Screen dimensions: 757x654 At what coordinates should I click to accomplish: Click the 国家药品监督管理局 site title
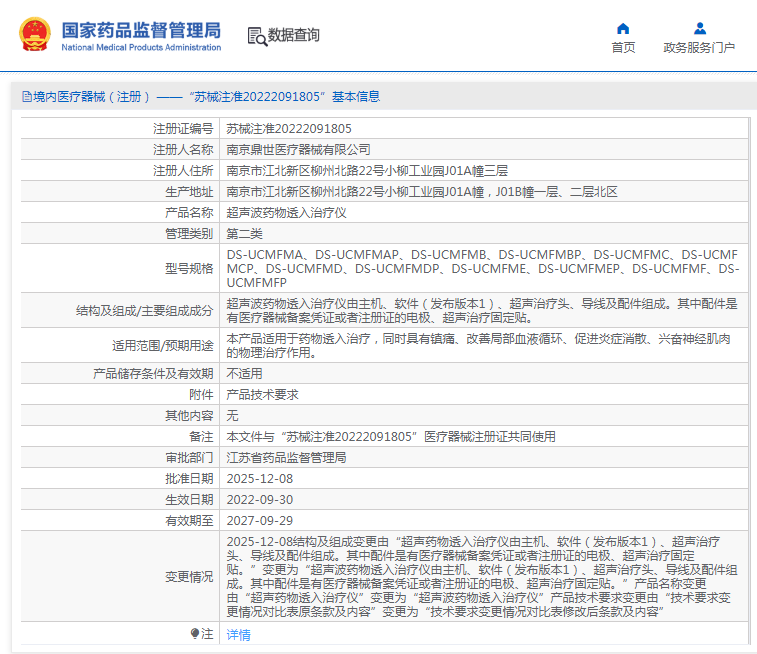(140, 29)
